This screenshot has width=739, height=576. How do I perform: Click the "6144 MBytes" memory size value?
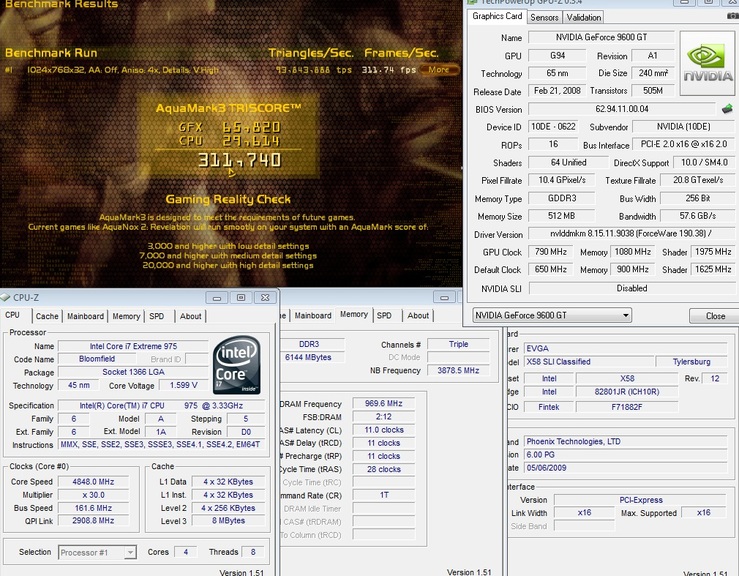coord(311,357)
